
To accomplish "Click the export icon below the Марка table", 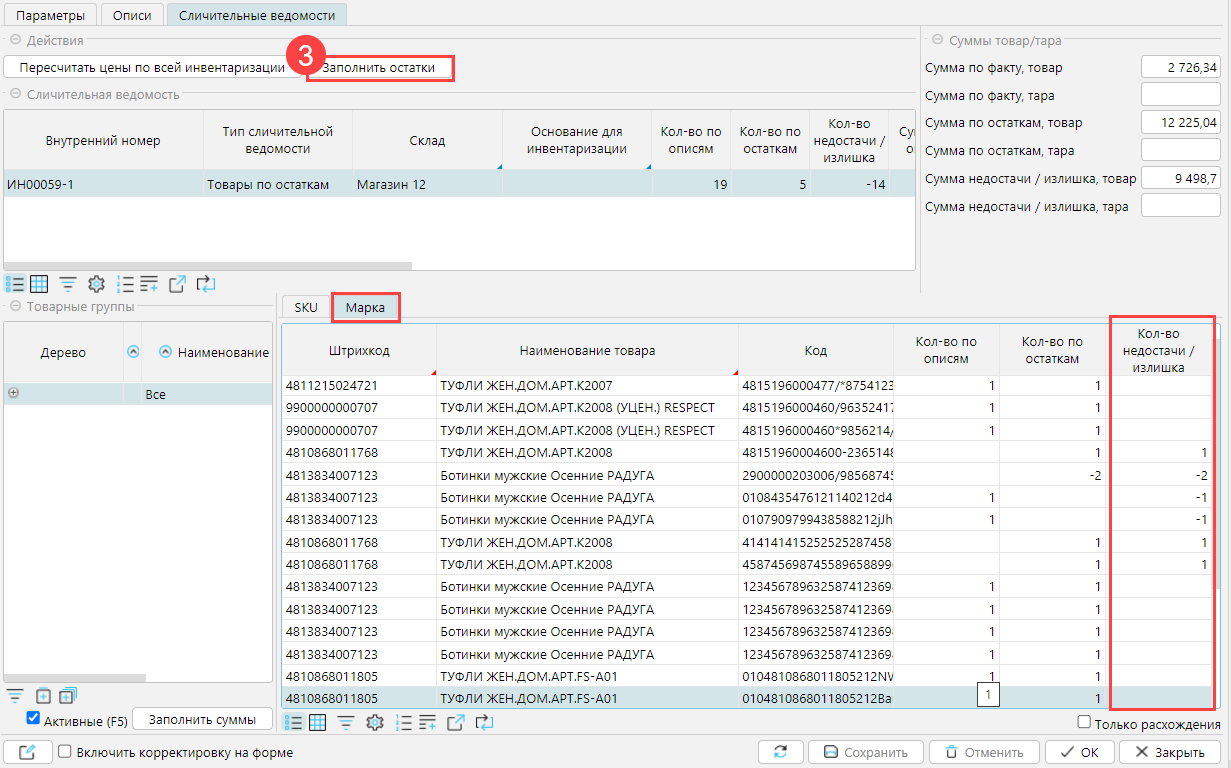I will 456,722.
